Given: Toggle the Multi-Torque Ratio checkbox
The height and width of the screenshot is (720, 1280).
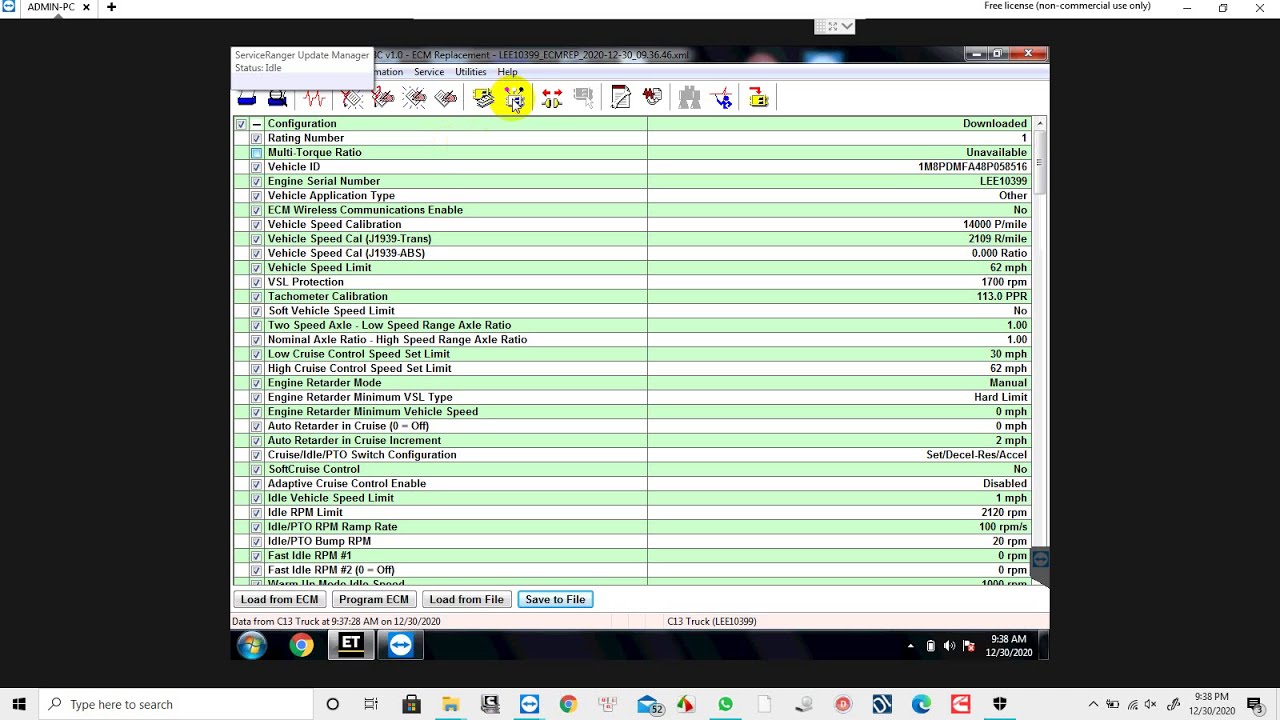Looking at the screenshot, I should click(x=256, y=153).
